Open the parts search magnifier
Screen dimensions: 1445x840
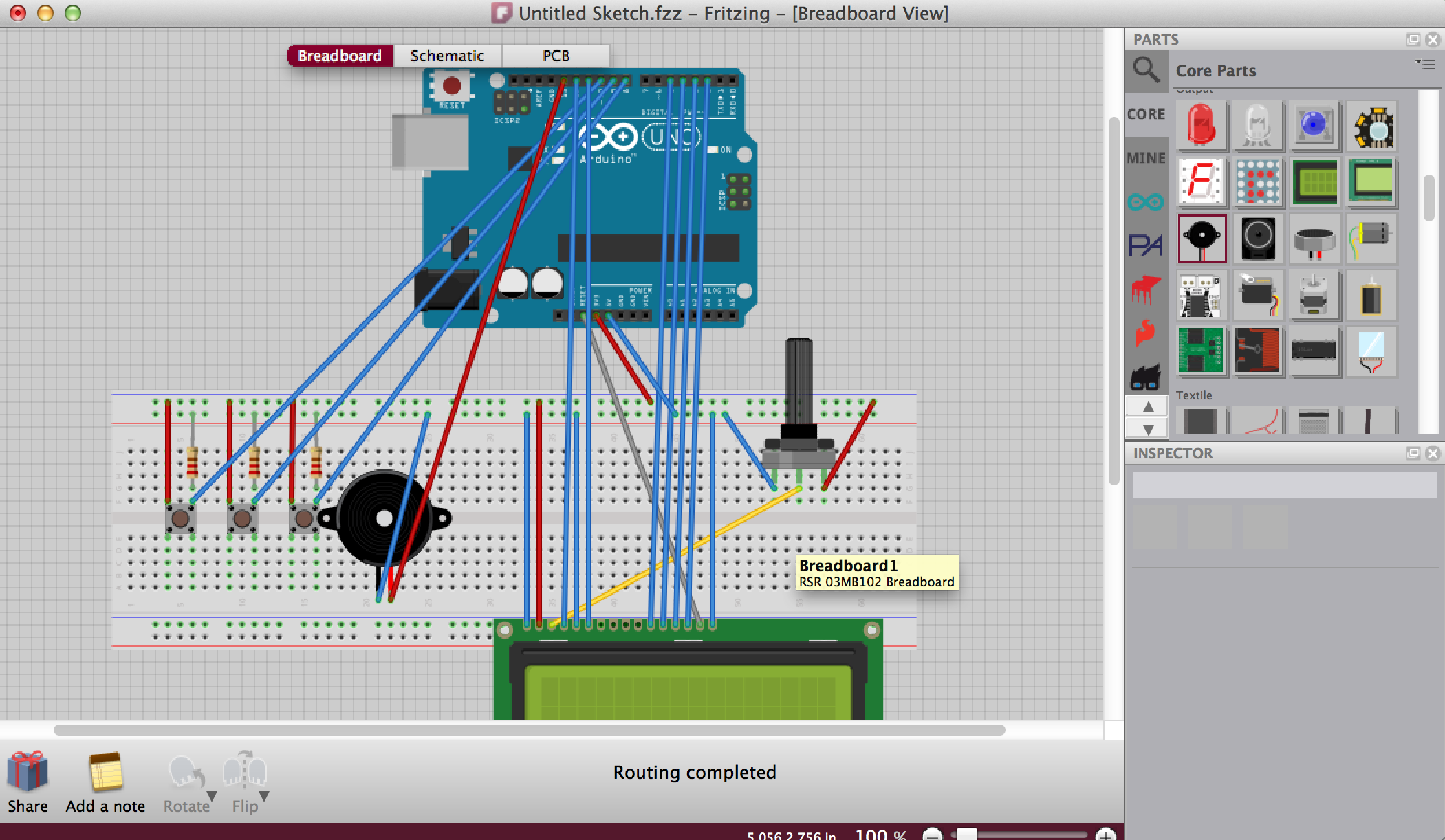tap(1146, 70)
